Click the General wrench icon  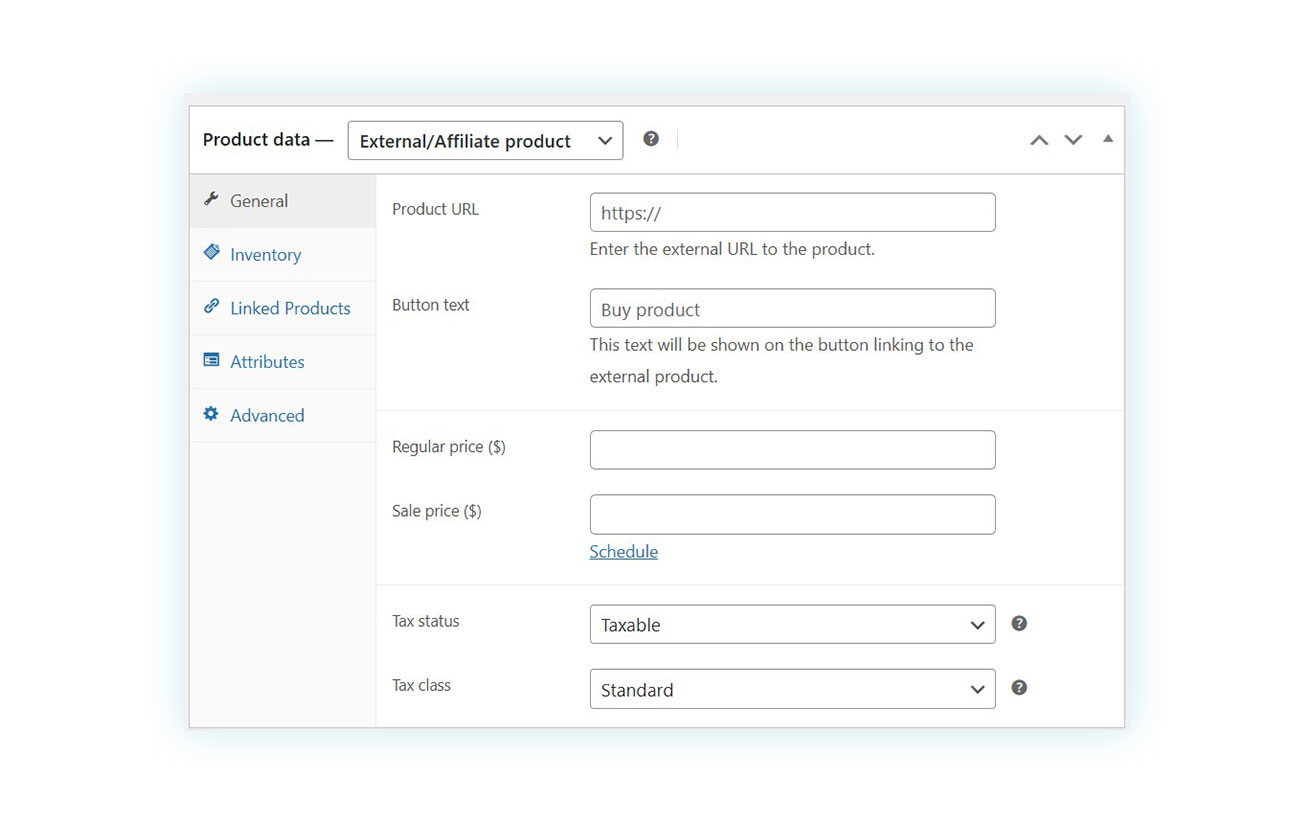point(211,199)
